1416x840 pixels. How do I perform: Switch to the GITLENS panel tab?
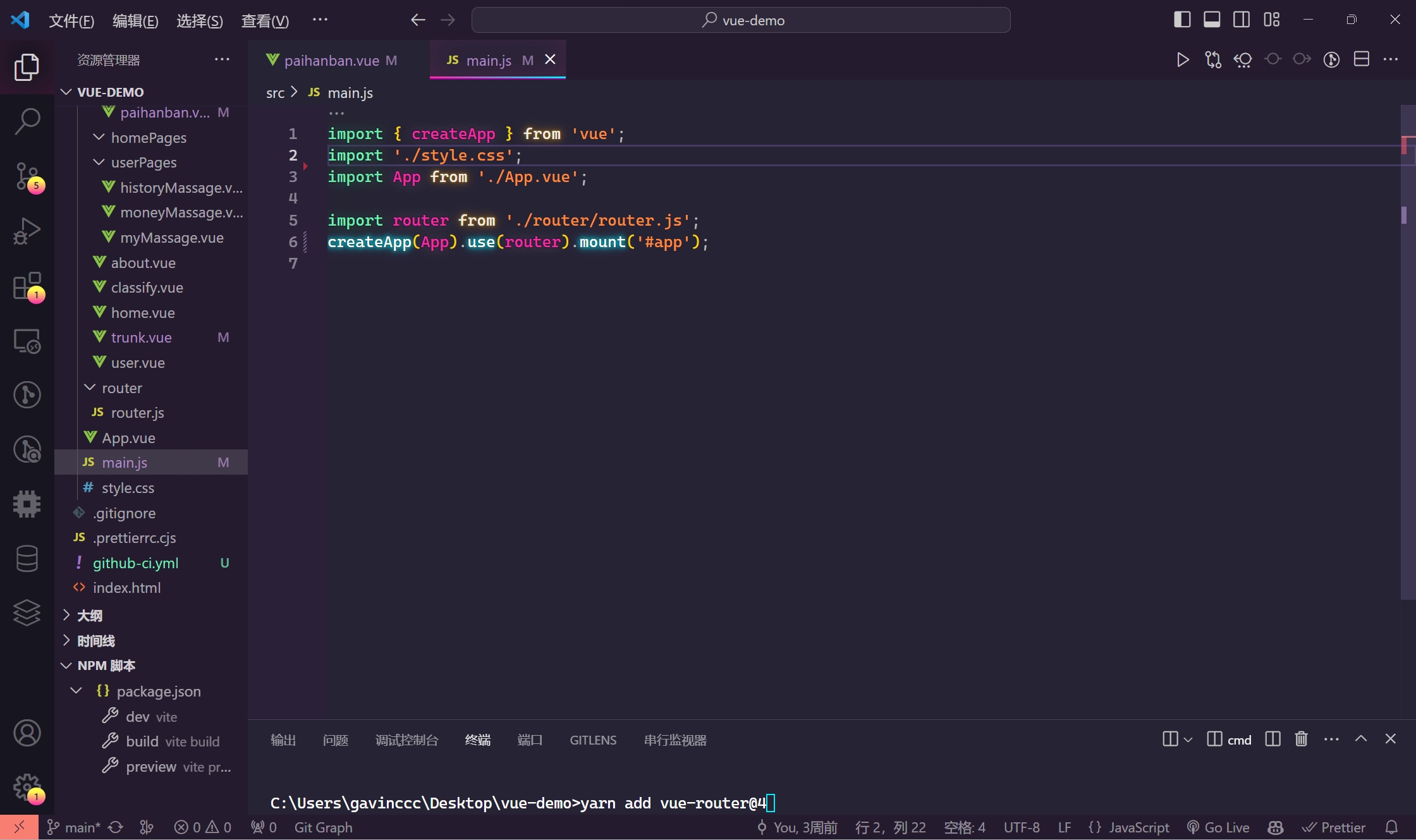coord(593,740)
